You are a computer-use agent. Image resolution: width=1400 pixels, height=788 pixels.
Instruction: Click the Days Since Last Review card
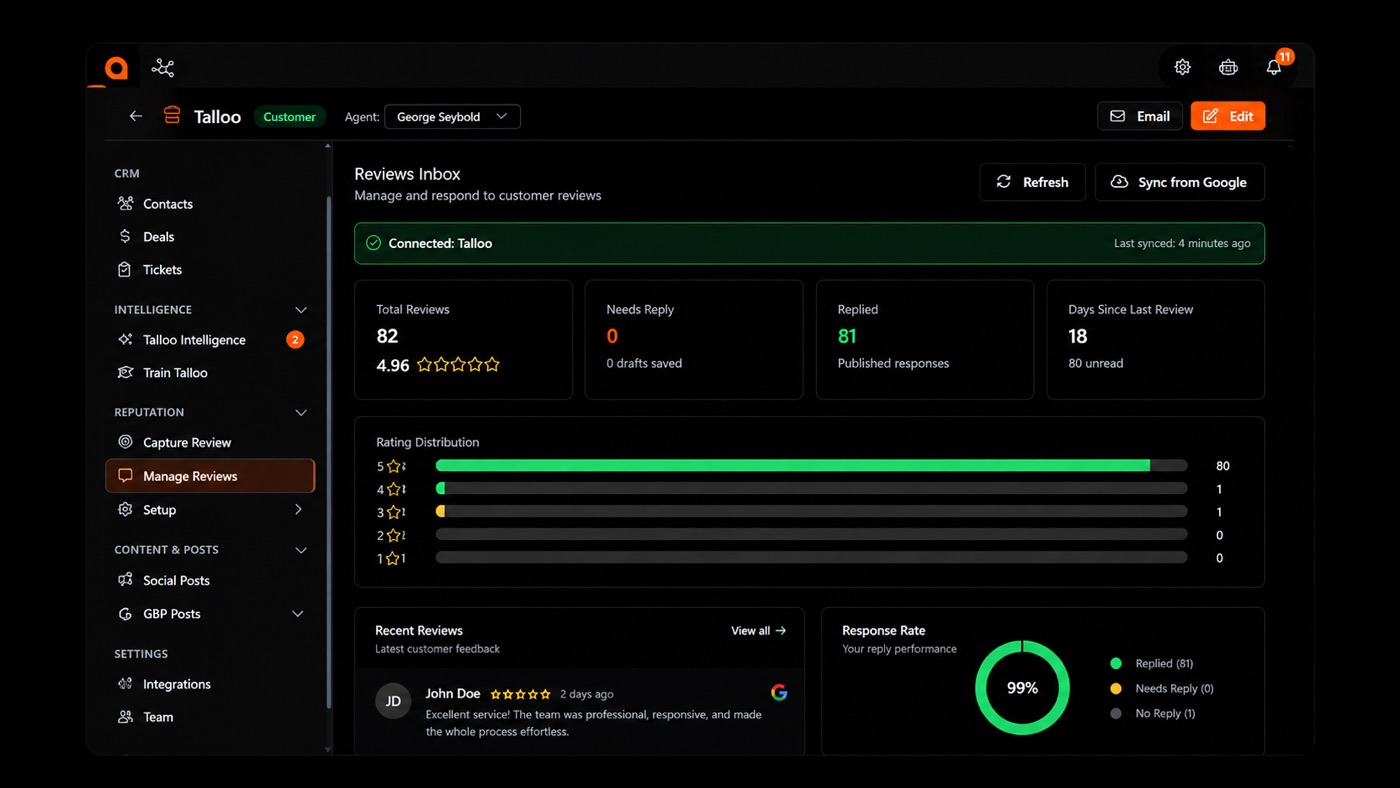coord(1156,340)
